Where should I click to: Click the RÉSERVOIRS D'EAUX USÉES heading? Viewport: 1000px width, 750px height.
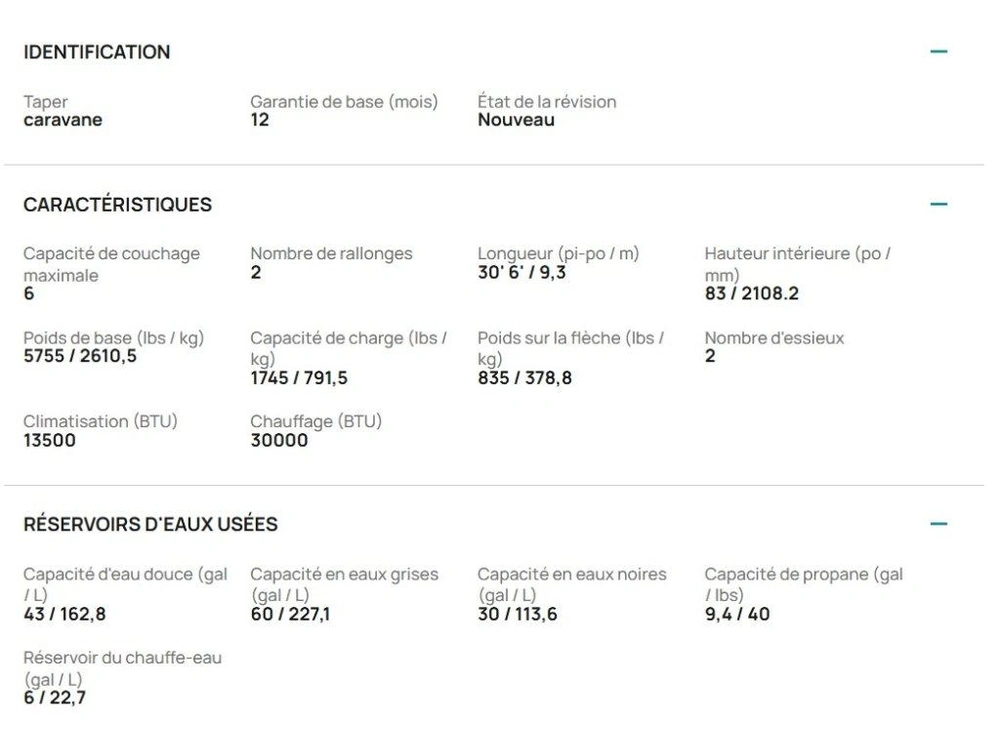coord(151,524)
